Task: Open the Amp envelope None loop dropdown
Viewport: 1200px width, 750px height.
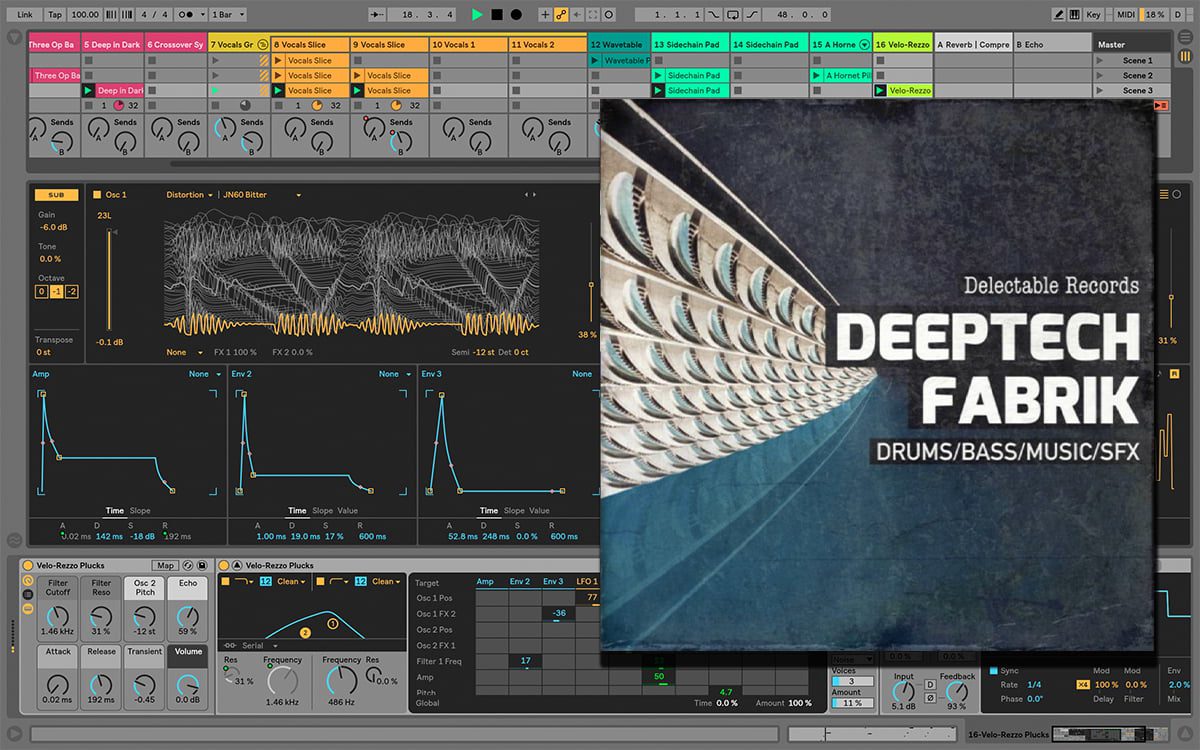Action: 203,374
